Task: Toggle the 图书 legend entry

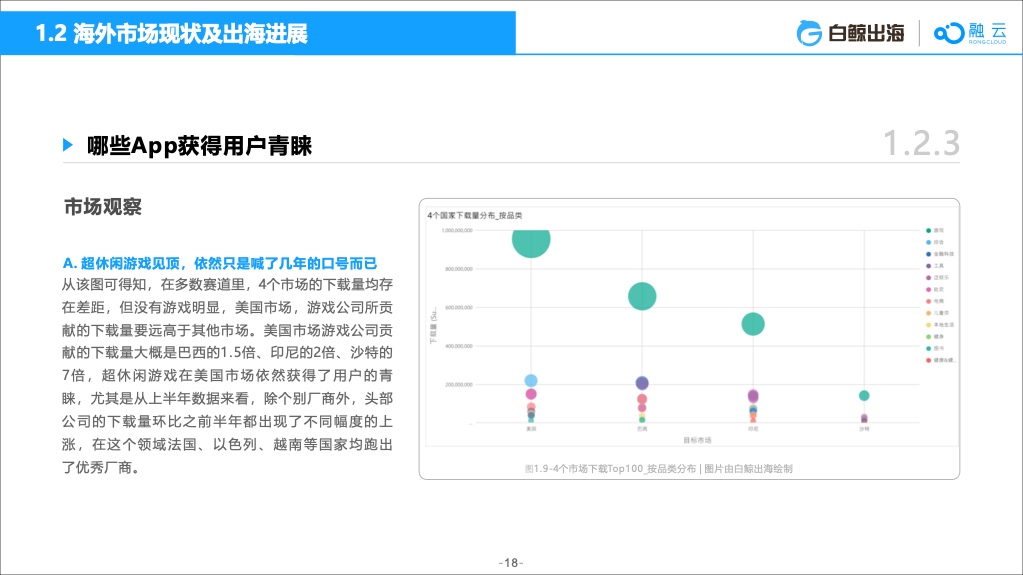Action: tap(935, 348)
